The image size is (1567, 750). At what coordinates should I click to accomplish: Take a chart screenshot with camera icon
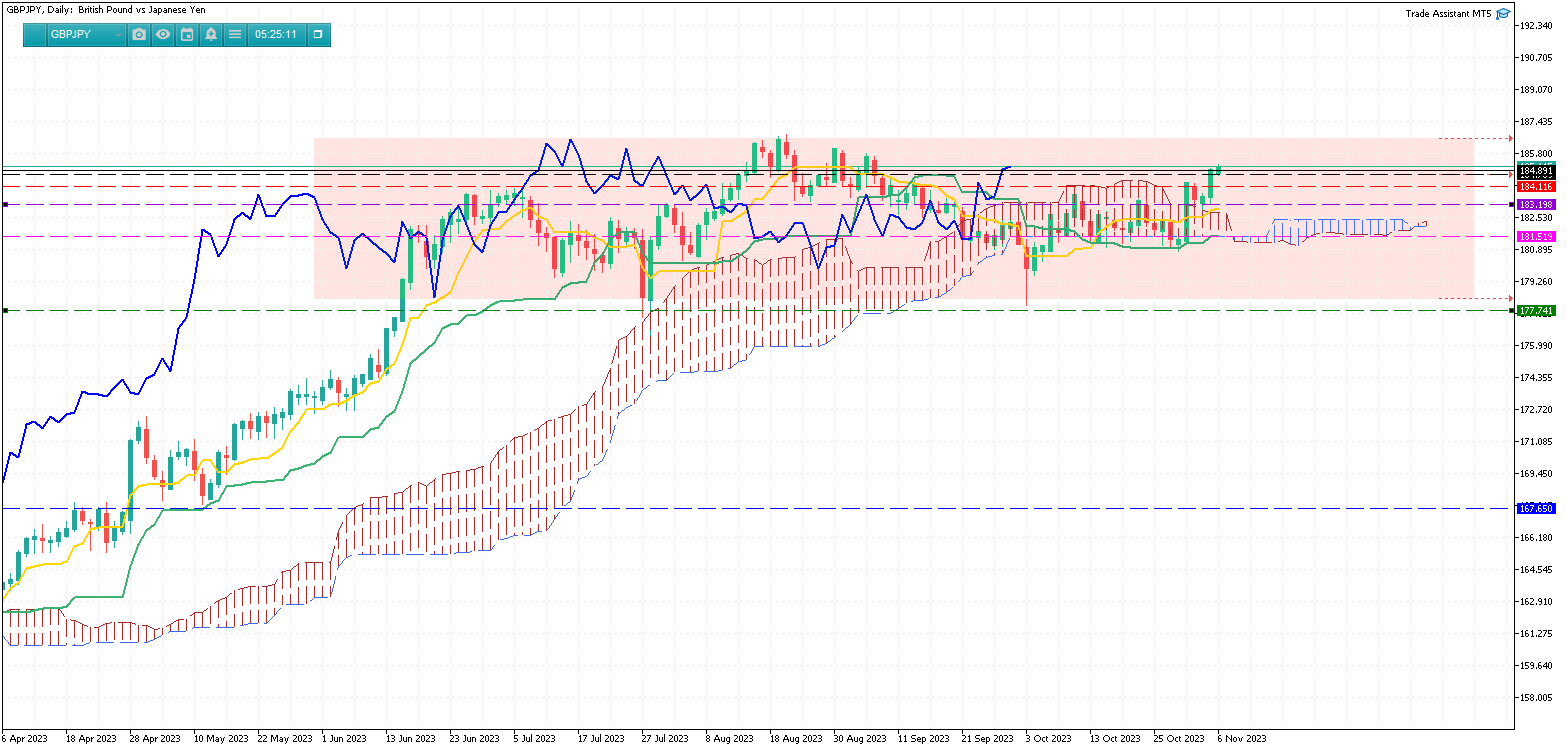coord(139,34)
